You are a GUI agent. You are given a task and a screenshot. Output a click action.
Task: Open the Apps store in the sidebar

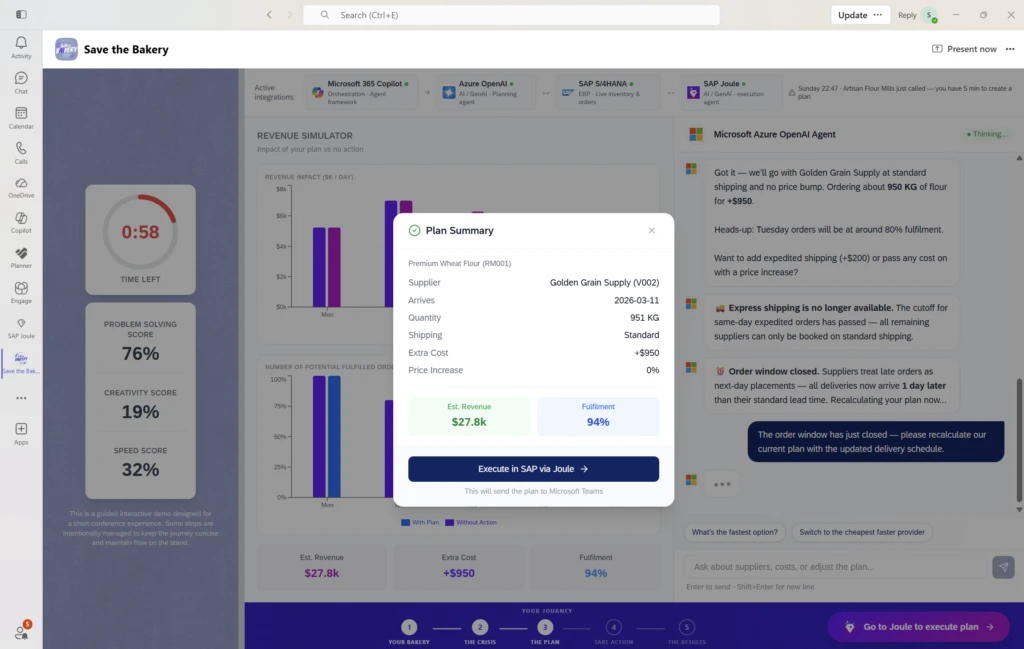point(21,434)
